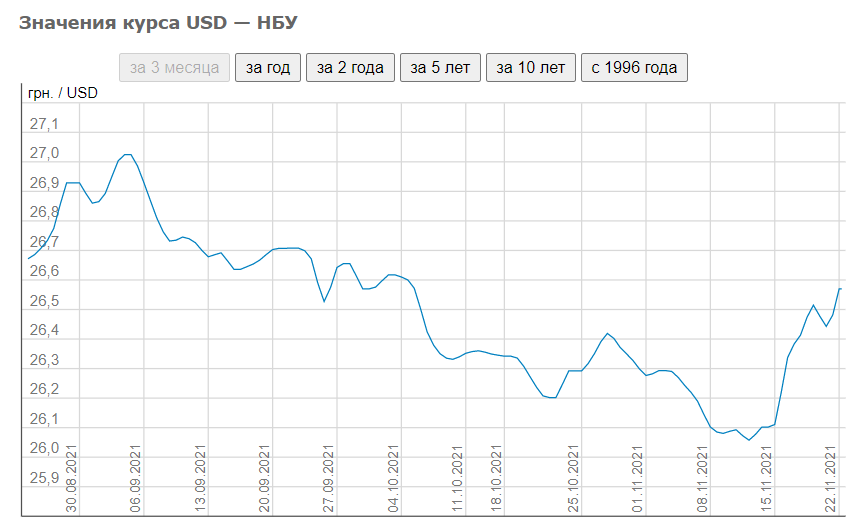
Task: Select the 06.09.2021 date on the axis
Action: pos(136,481)
